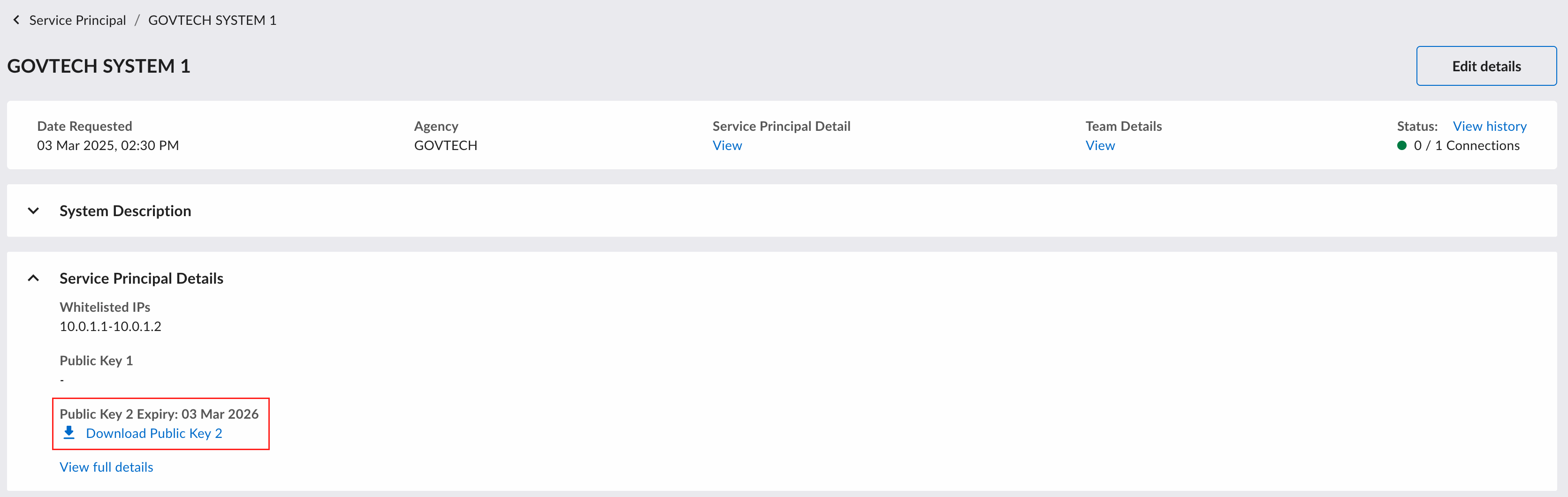Click the download icon for Public Key 2

pyautogui.click(x=69, y=432)
